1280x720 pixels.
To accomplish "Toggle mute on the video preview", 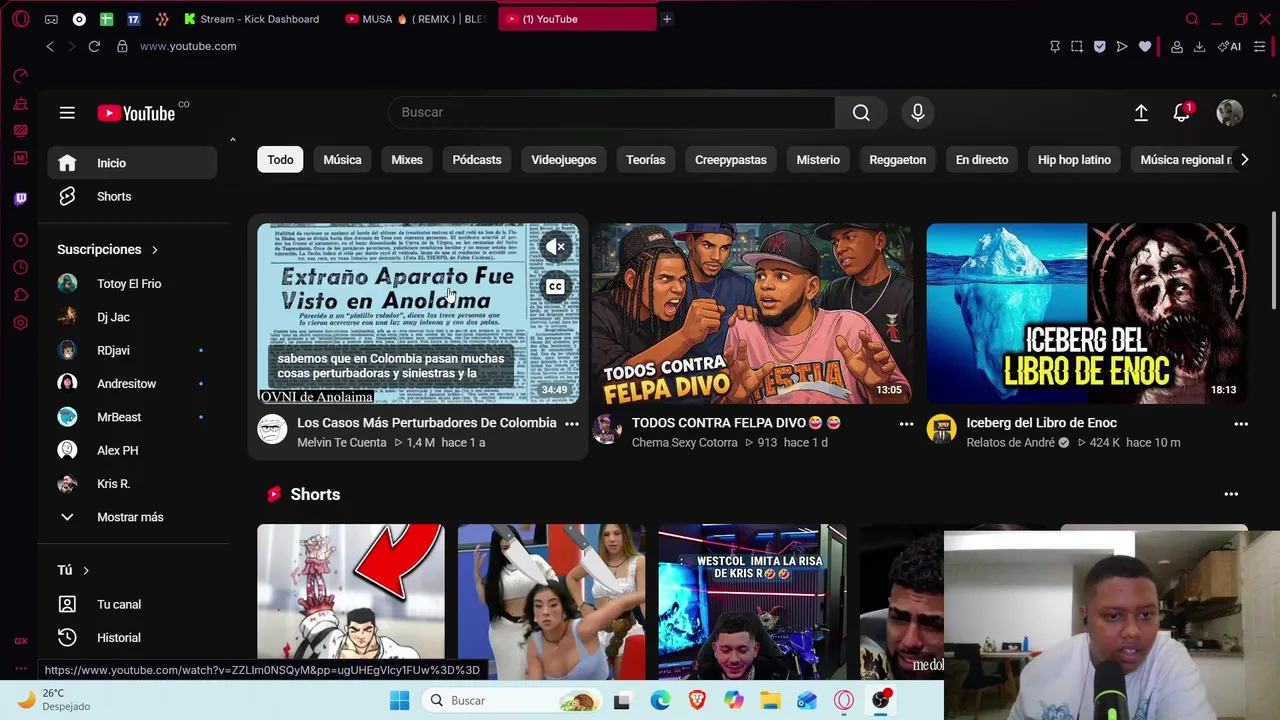I will [x=555, y=247].
